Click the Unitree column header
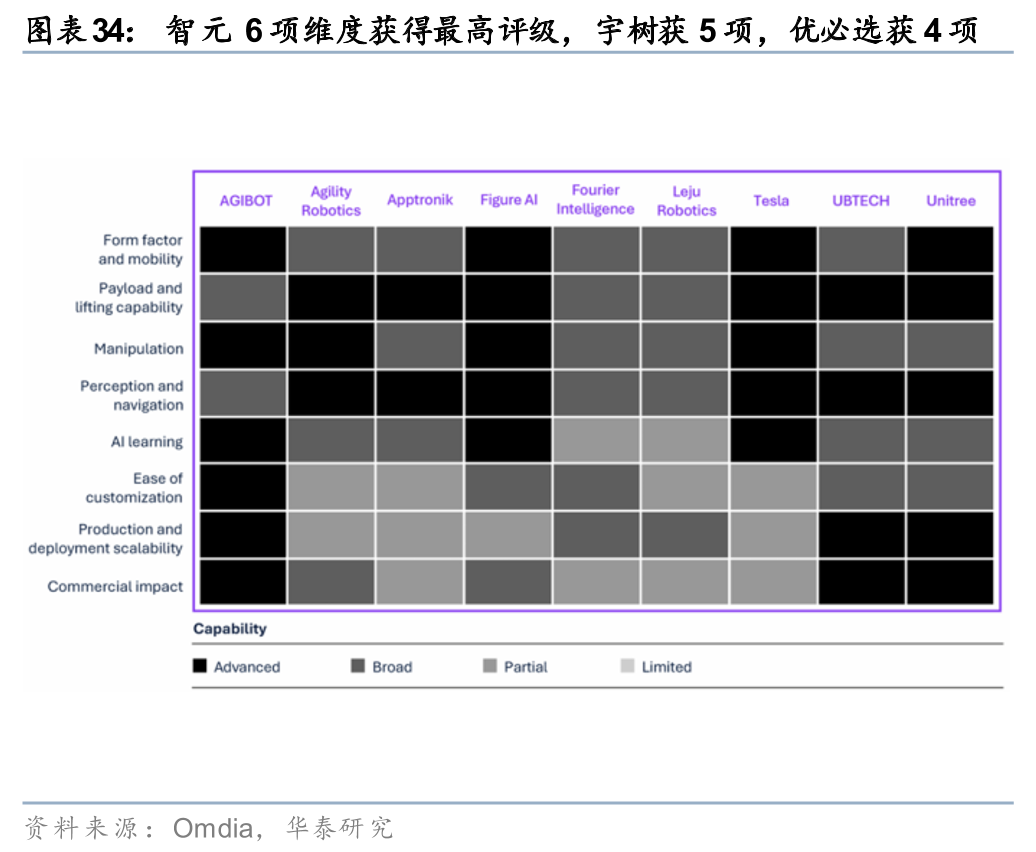 (x=950, y=200)
